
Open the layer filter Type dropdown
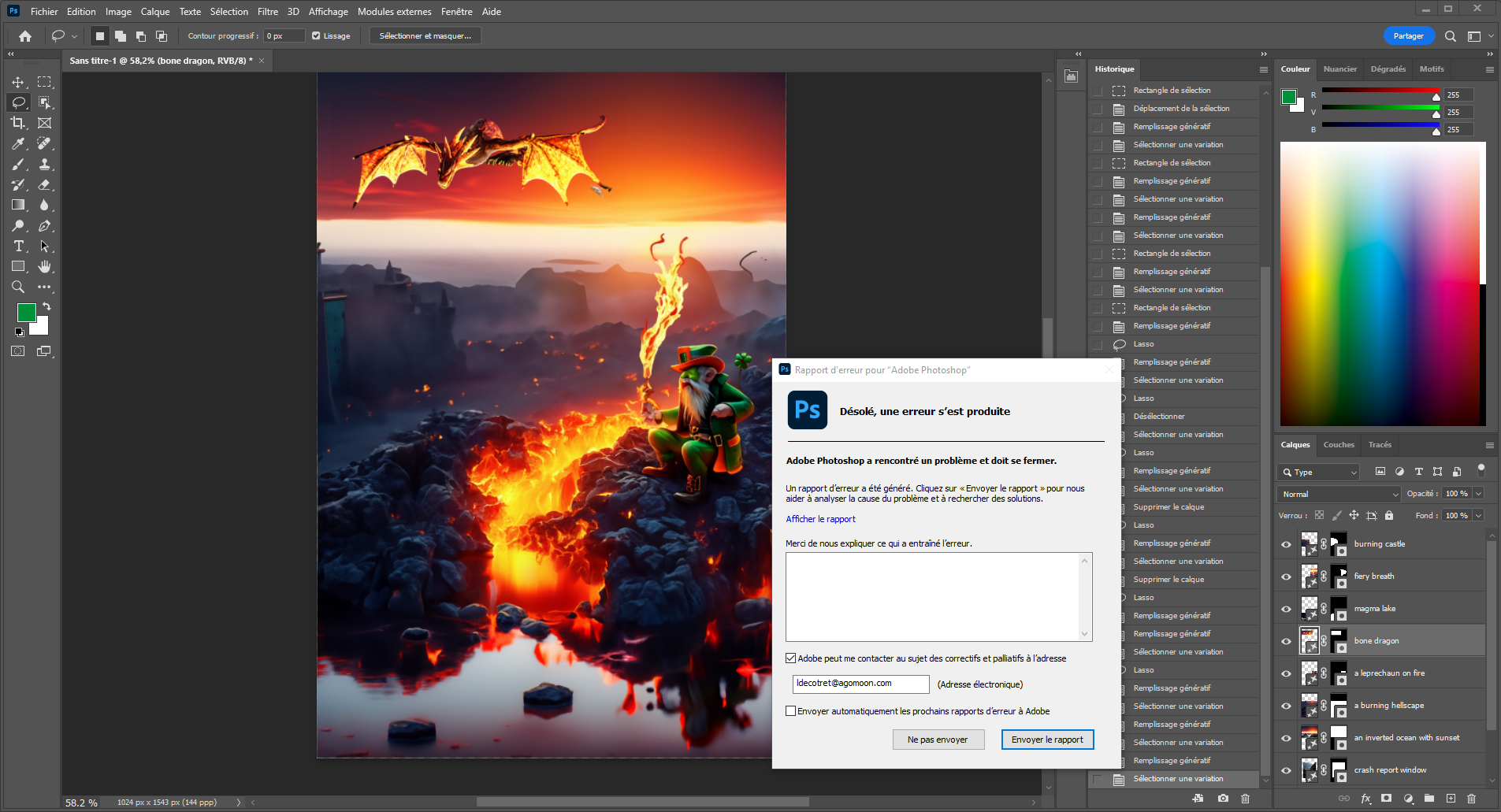click(1317, 472)
